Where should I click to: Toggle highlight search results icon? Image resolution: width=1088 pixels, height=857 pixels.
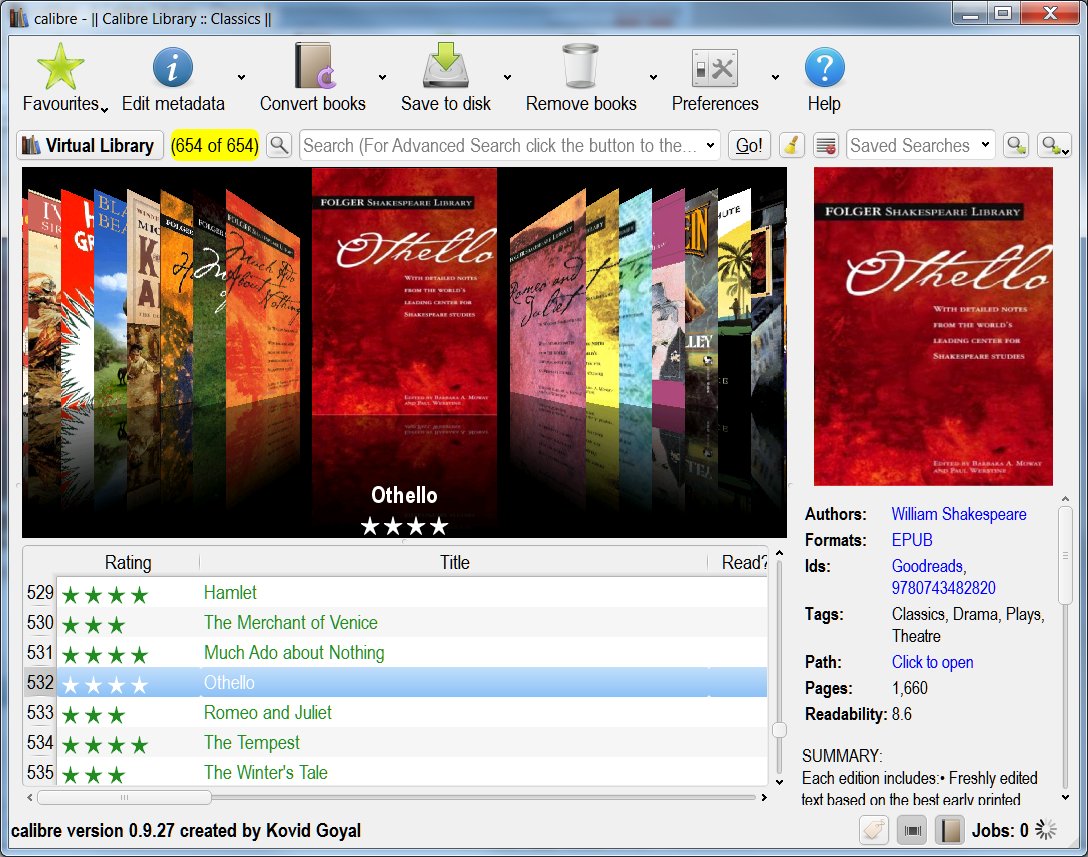coord(826,145)
